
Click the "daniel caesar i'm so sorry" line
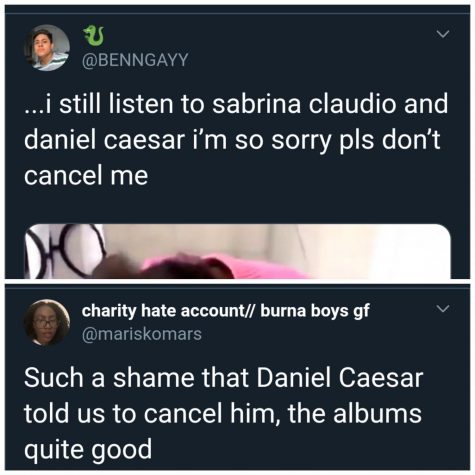click(232, 139)
